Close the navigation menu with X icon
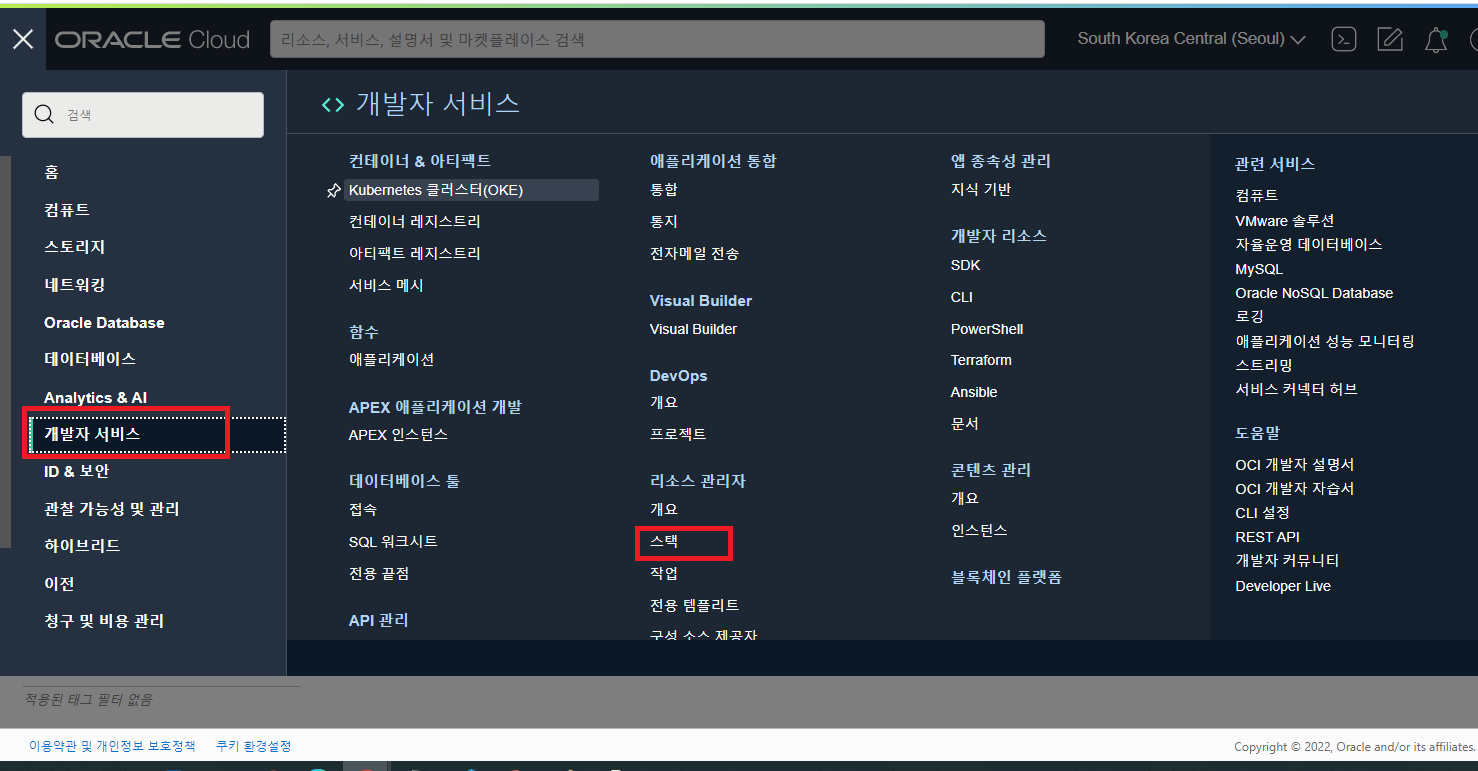The width and height of the screenshot is (1478, 771). click(23, 39)
